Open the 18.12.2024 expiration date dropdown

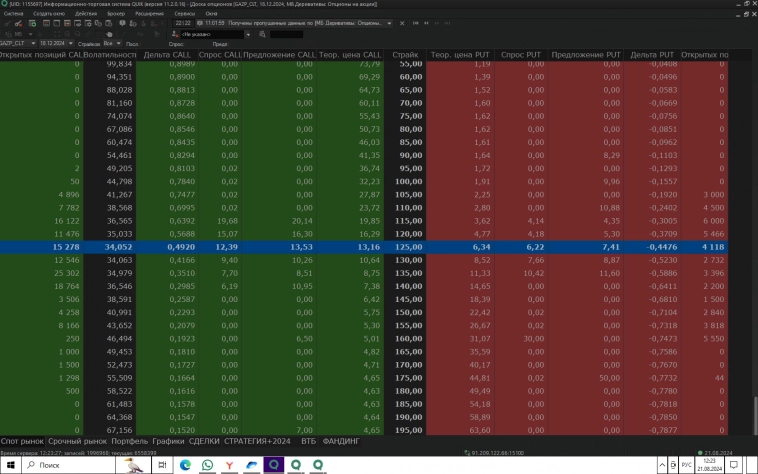(68, 44)
